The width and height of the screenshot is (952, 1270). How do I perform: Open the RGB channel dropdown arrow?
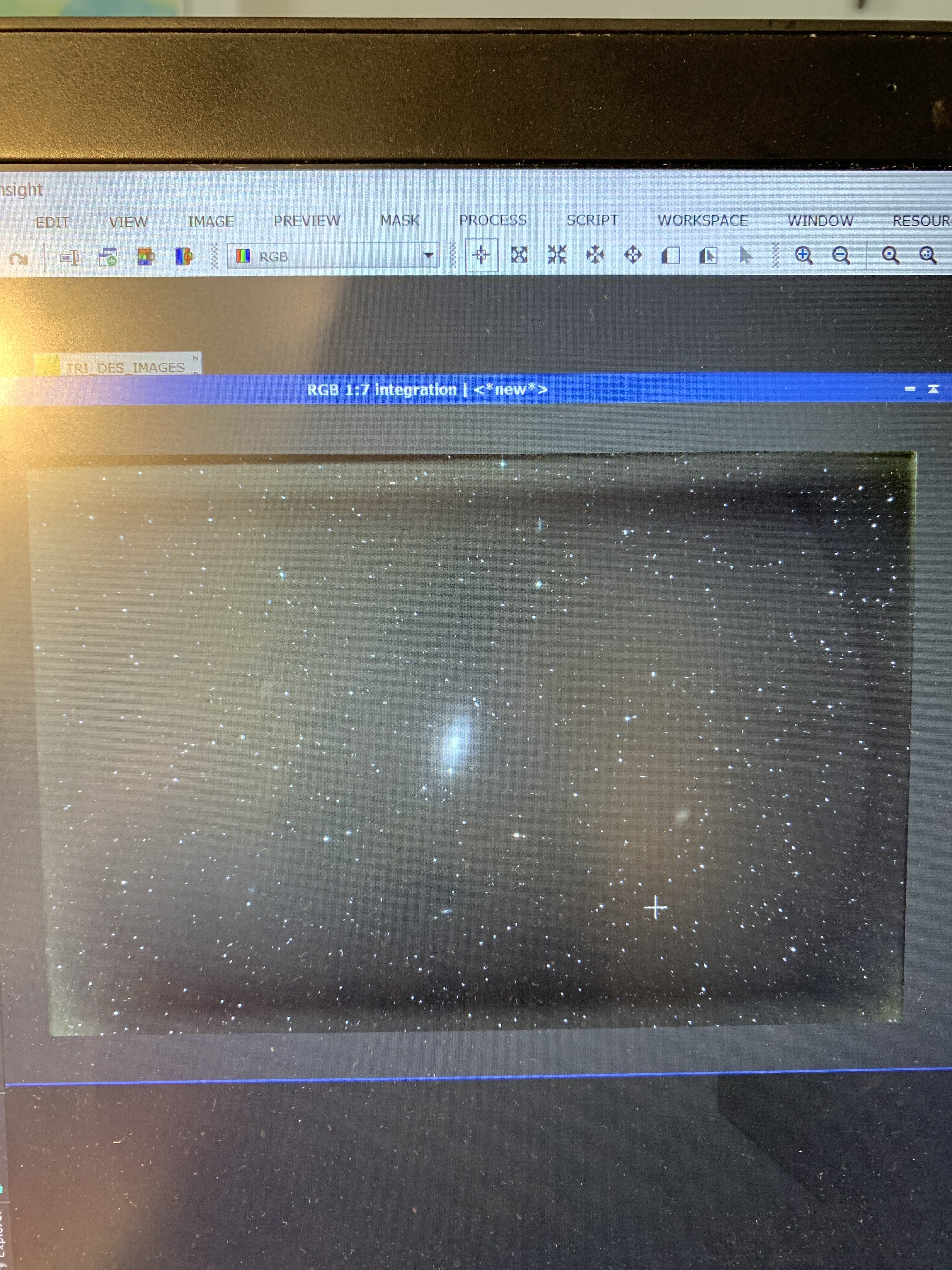[x=428, y=255]
